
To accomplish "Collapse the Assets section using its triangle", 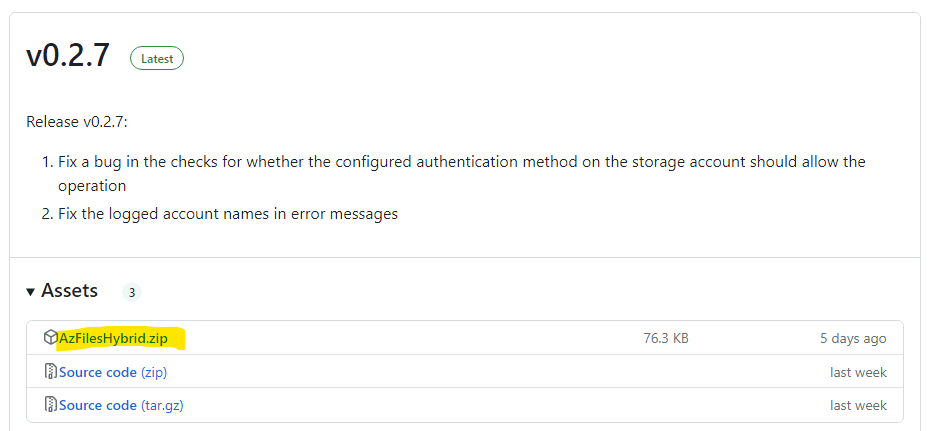I will click(31, 291).
